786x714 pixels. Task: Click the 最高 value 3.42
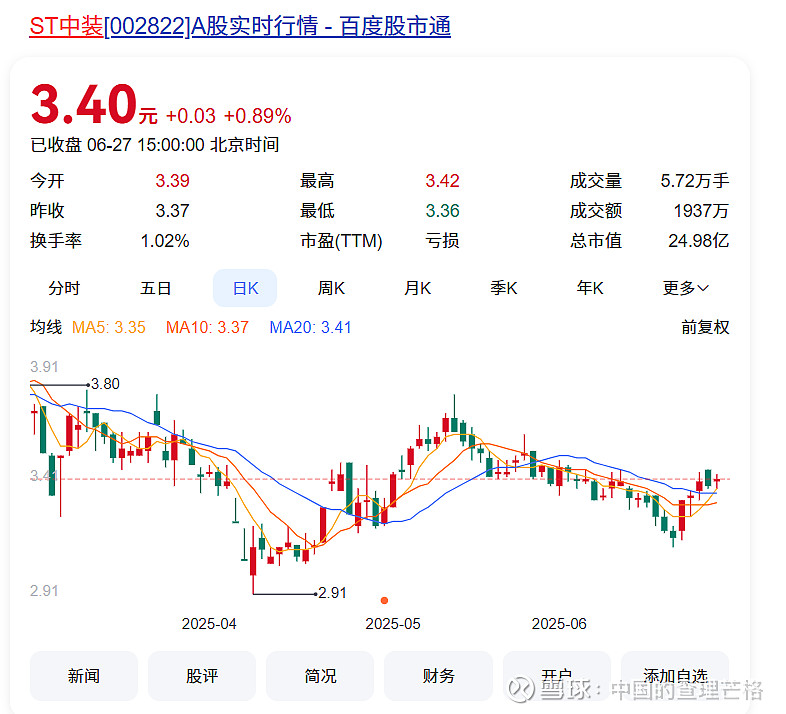(442, 181)
